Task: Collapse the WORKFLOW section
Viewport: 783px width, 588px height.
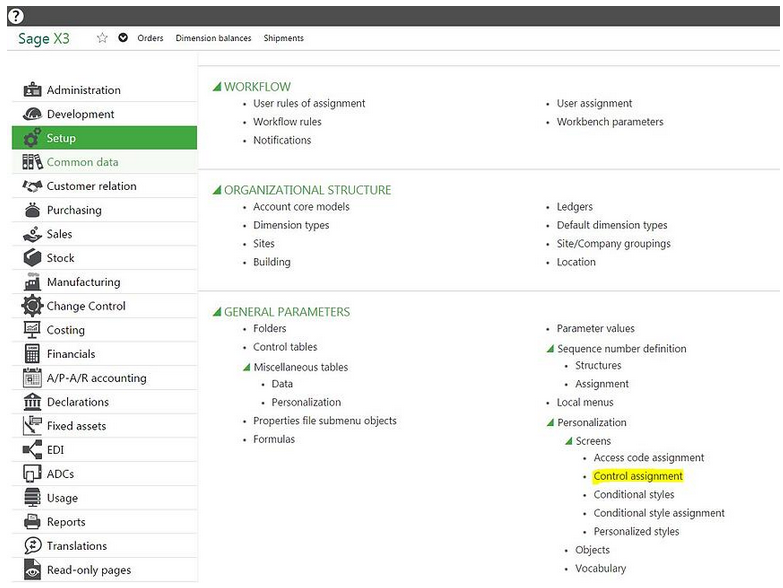Action: 217,87
